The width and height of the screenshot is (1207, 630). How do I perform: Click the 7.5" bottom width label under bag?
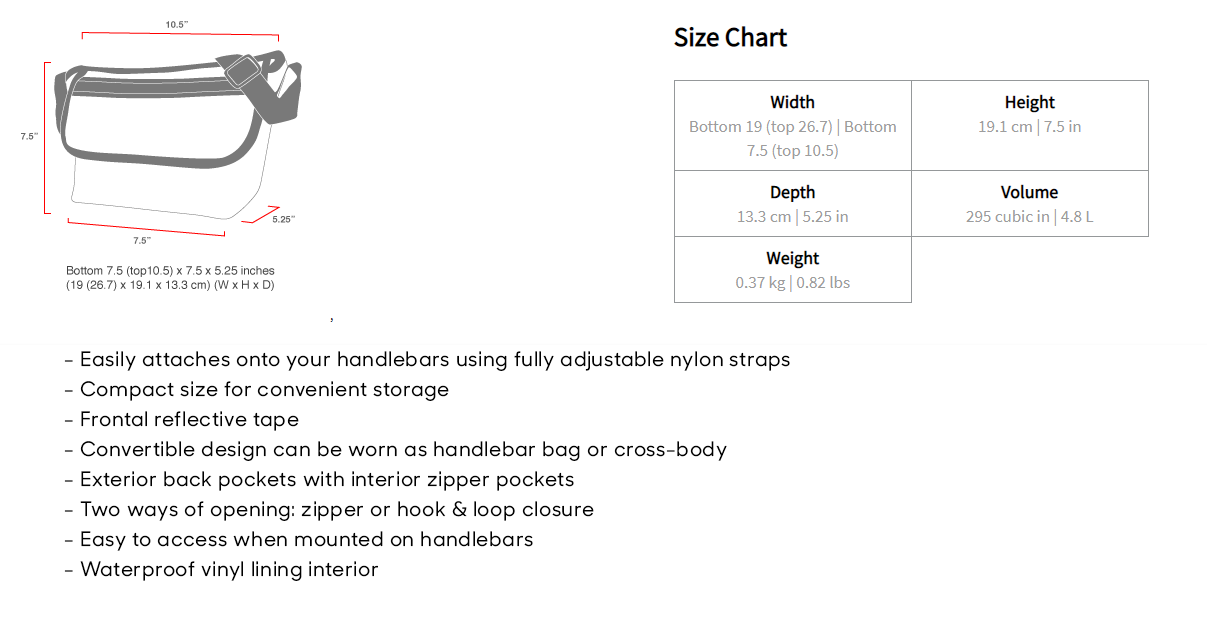[x=142, y=240]
